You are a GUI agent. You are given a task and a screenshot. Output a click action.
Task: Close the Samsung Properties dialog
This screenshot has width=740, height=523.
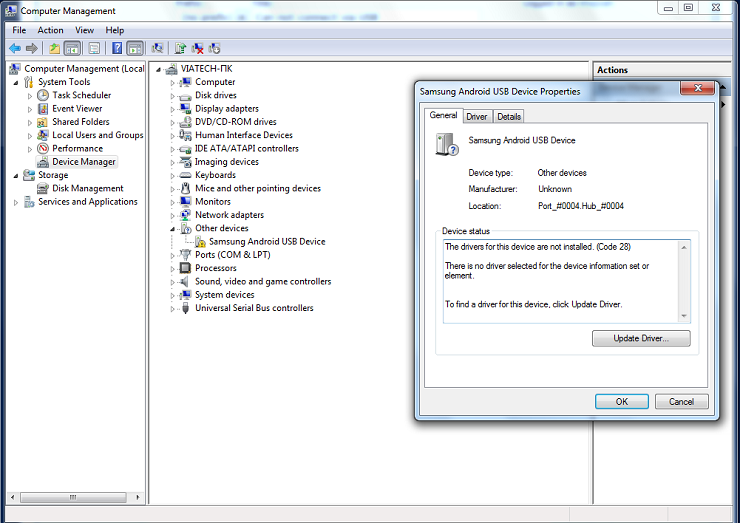pyautogui.click(x=698, y=88)
